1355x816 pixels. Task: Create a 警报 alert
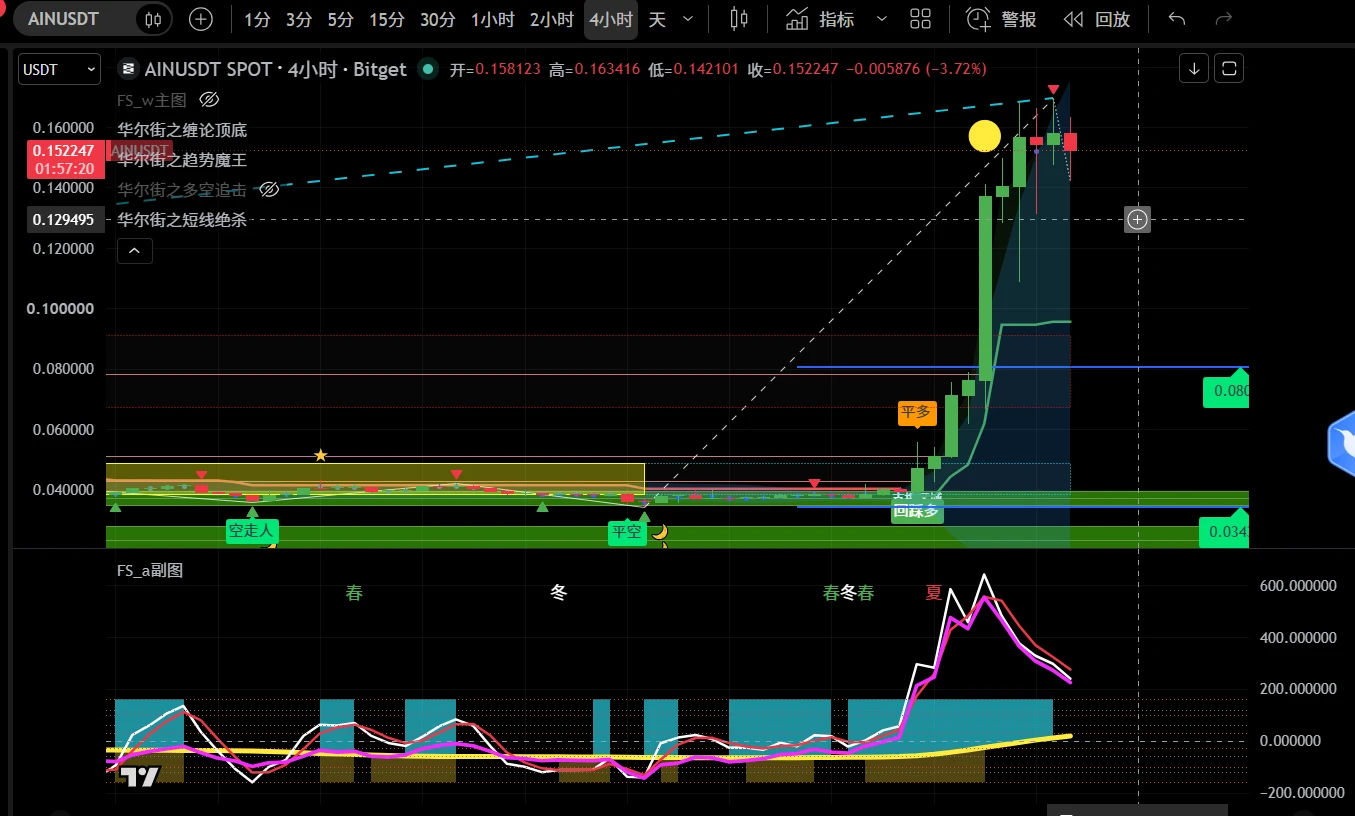click(x=1001, y=19)
